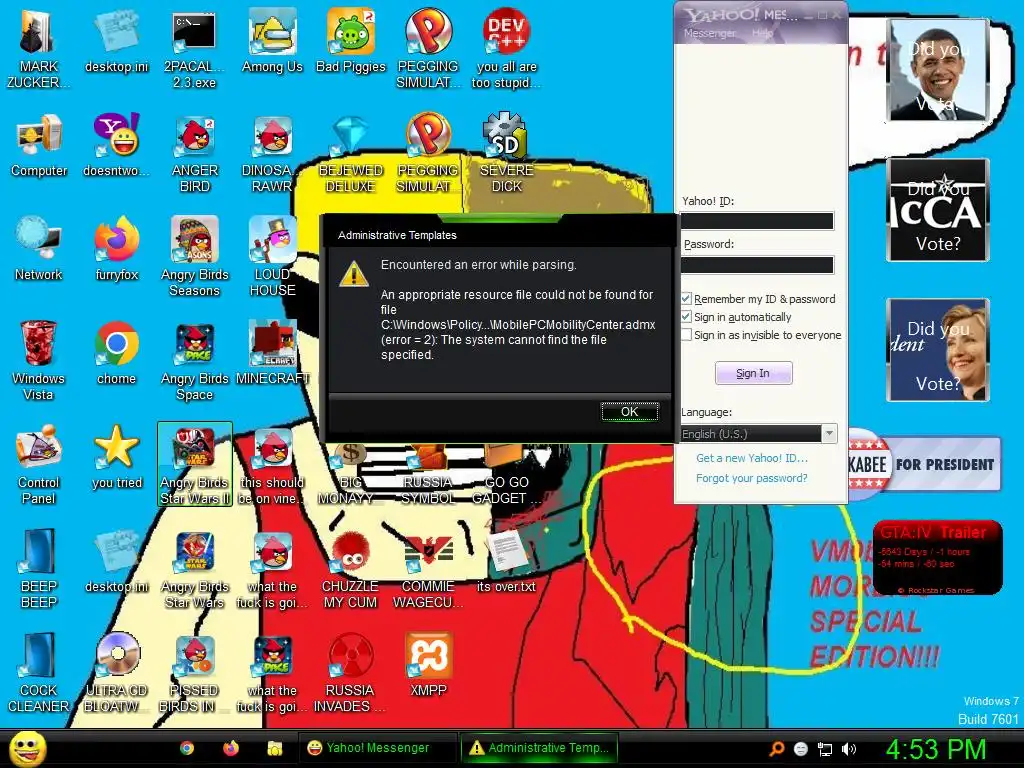This screenshot has width=1024, height=768.
Task: Launch the chome Chrome desktop icon
Action: point(116,353)
